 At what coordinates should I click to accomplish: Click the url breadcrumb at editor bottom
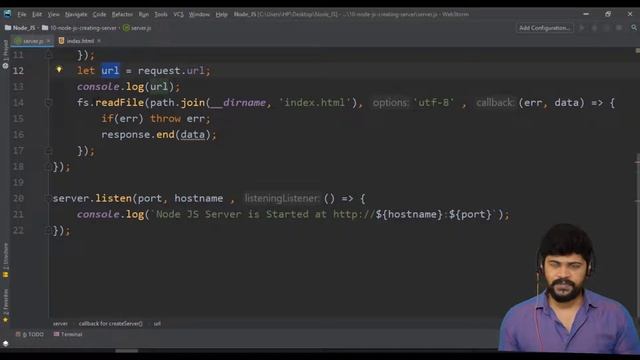click(x=157, y=324)
